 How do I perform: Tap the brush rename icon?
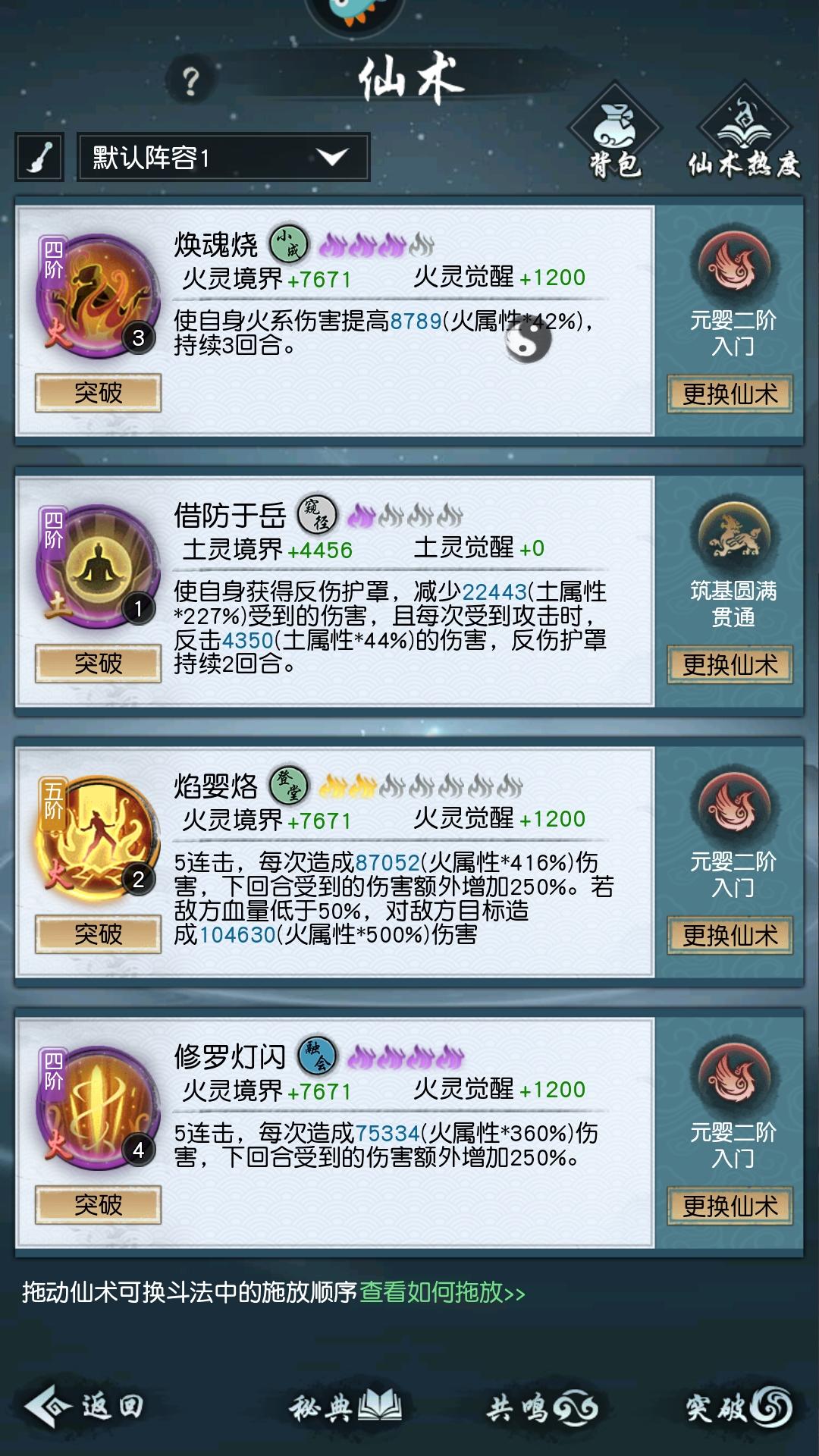click(x=39, y=158)
